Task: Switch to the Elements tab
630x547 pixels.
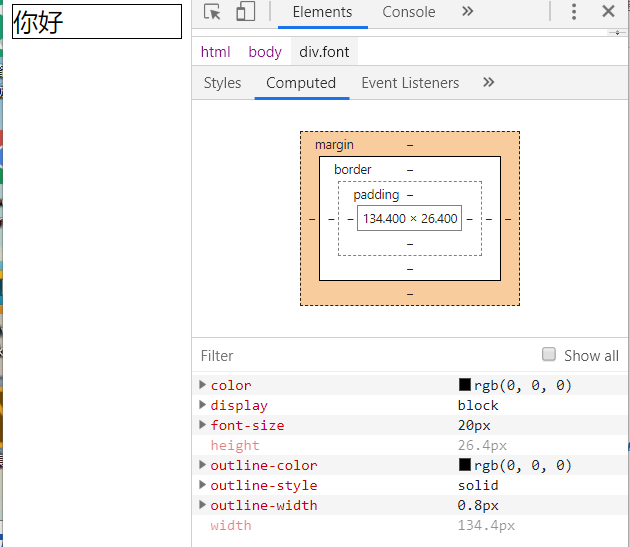Action: tap(322, 12)
